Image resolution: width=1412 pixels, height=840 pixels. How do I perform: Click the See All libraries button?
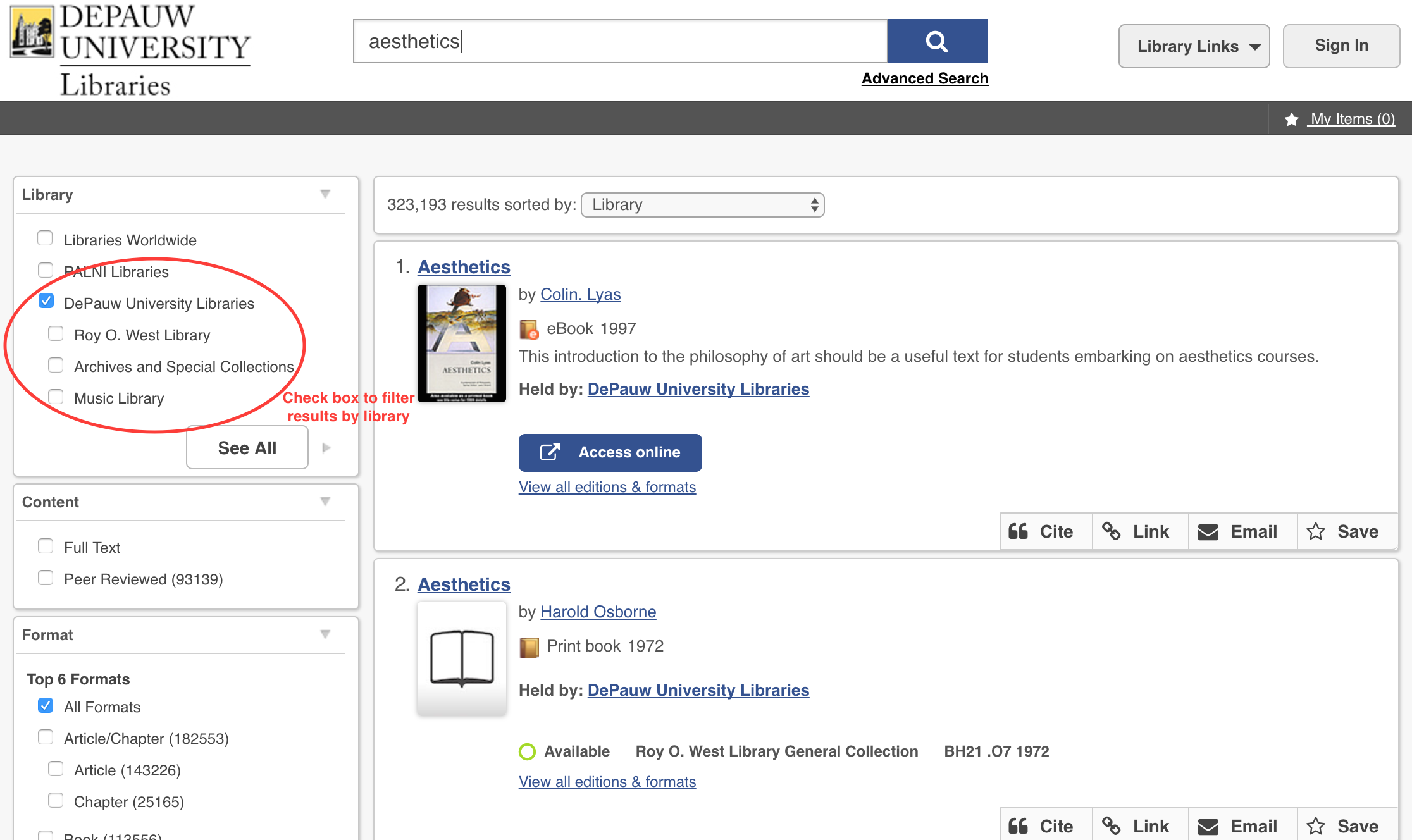[247, 448]
